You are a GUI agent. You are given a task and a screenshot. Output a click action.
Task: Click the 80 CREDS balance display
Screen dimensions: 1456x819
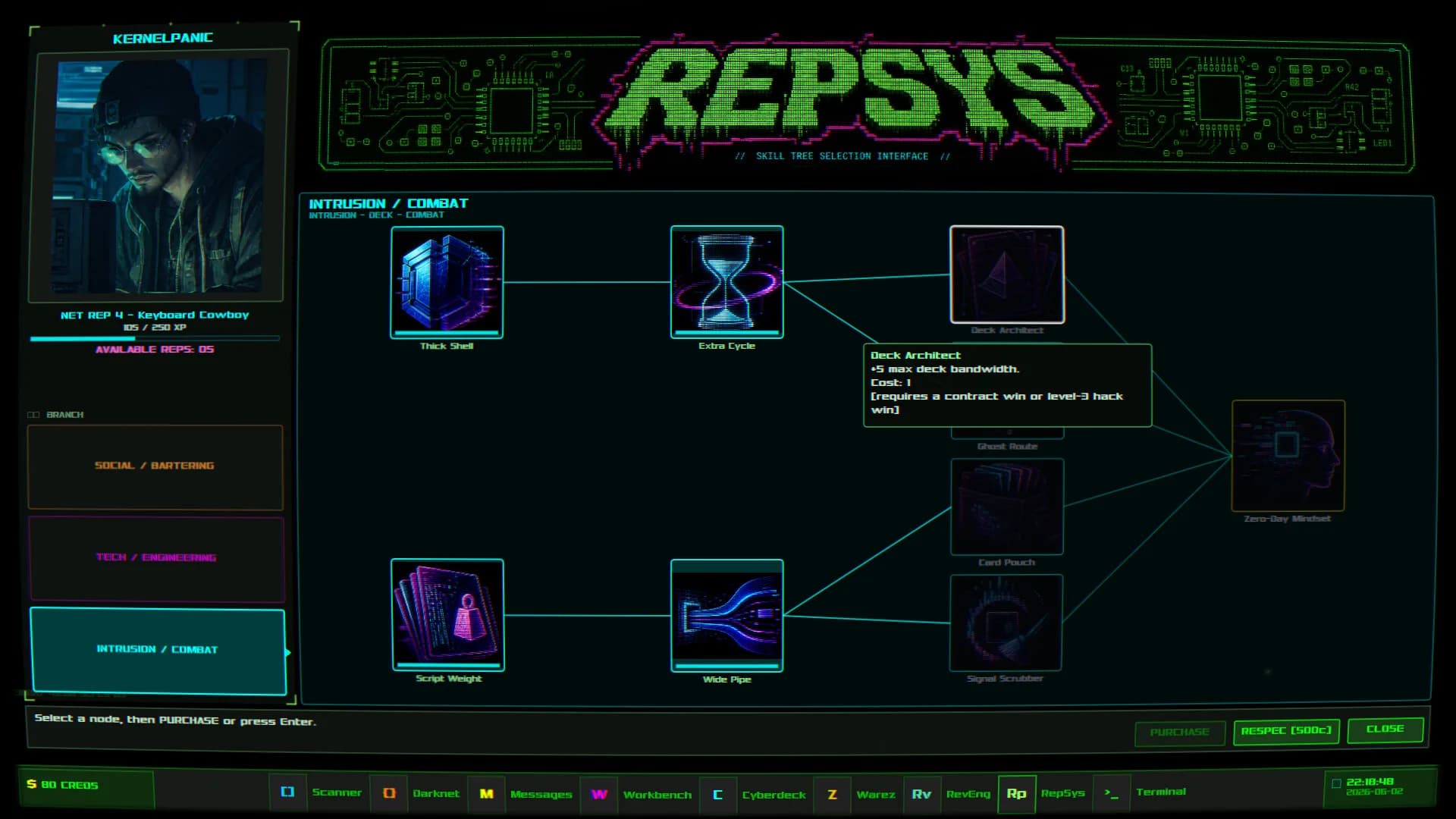[x=69, y=786]
